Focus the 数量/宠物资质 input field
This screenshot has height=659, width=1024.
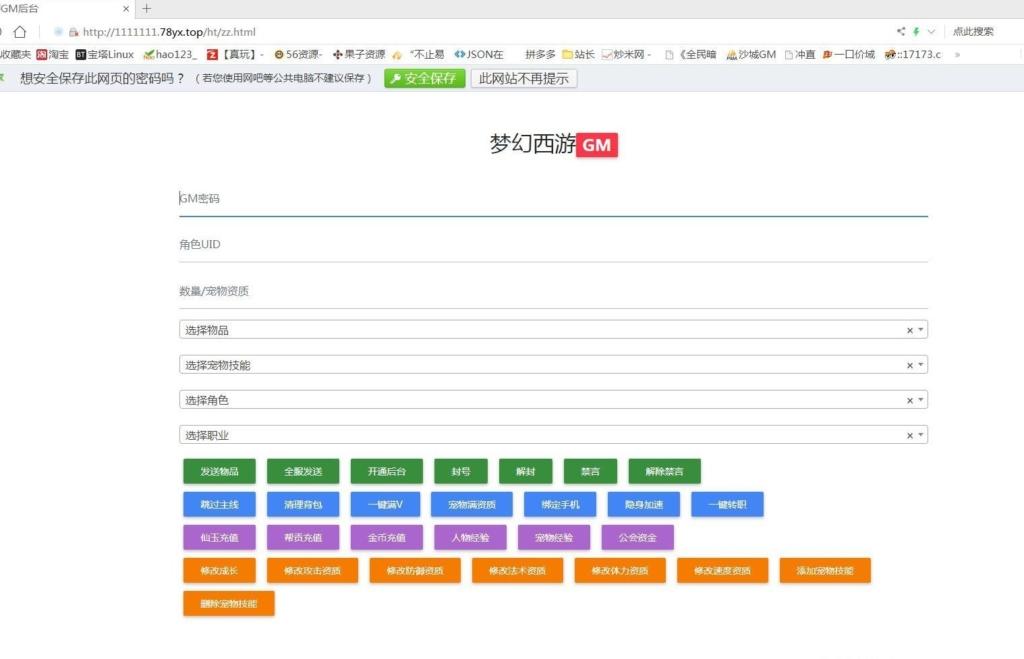[553, 291]
